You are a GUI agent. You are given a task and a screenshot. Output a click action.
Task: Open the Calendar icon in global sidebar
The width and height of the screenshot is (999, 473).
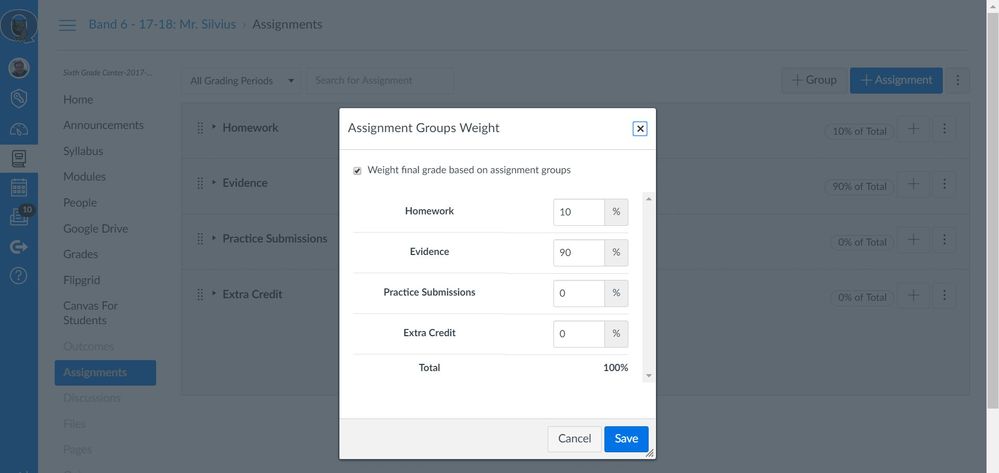[19, 187]
